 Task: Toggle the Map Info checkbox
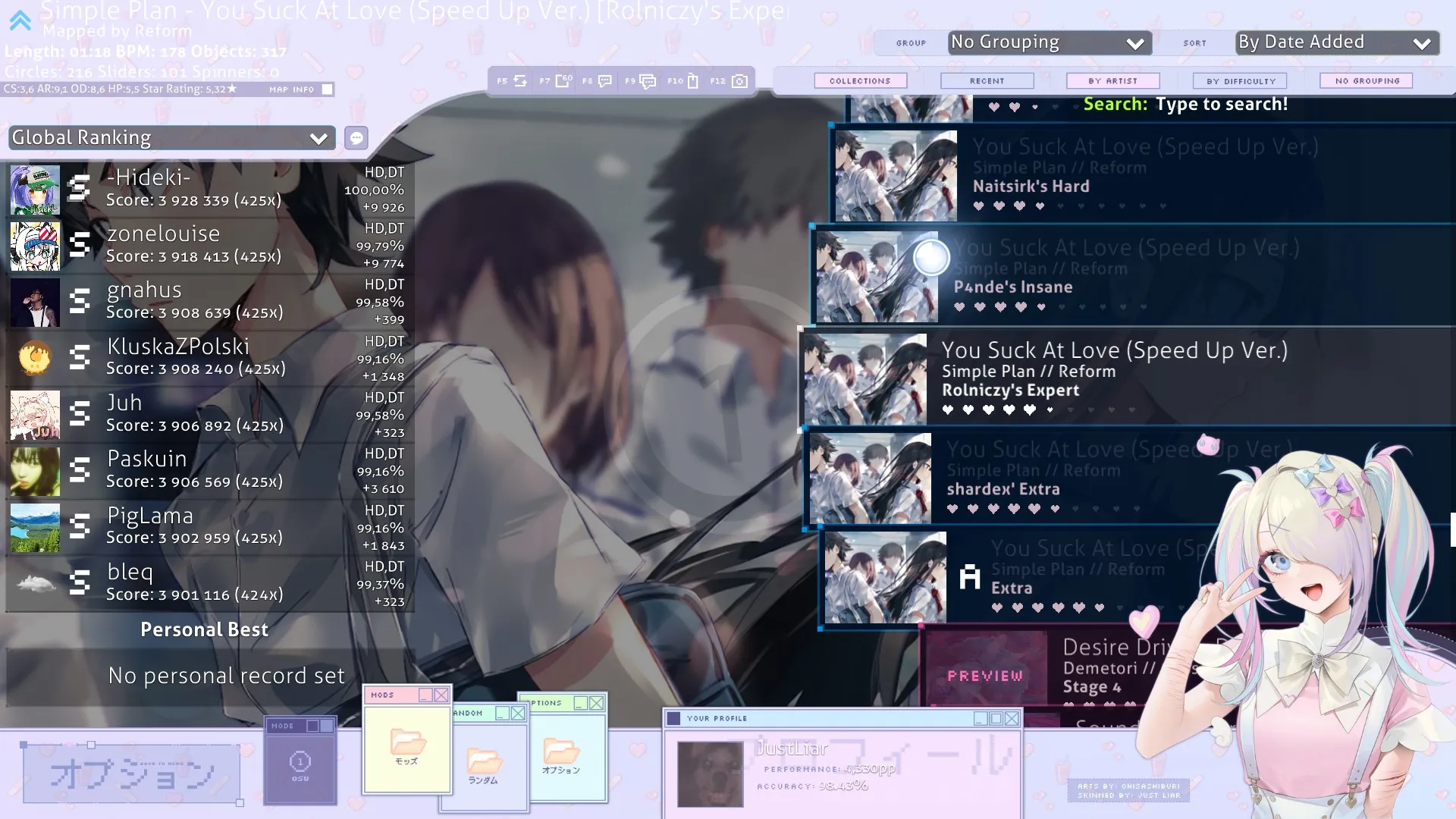[x=327, y=89]
